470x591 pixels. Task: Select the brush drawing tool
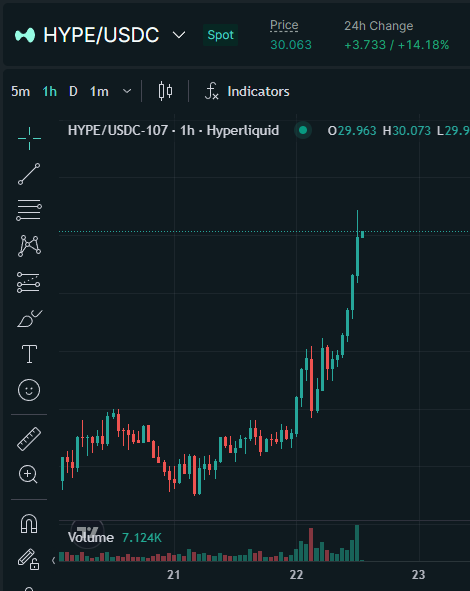[x=30, y=318]
